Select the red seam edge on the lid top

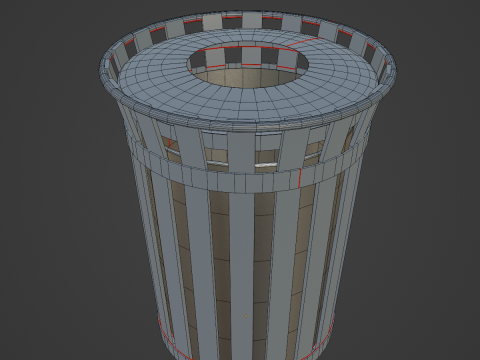point(304,42)
